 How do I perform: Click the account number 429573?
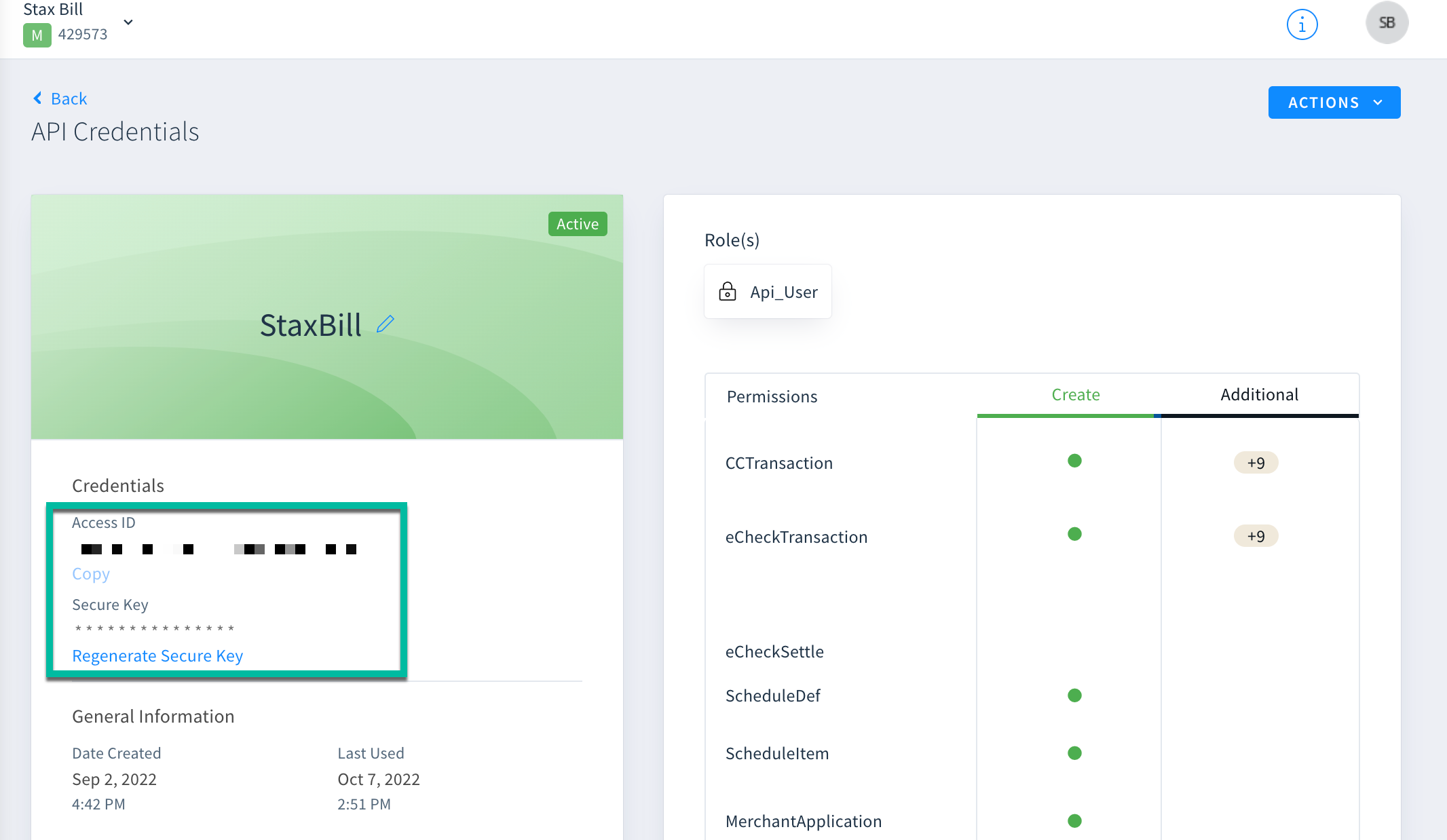point(83,35)
